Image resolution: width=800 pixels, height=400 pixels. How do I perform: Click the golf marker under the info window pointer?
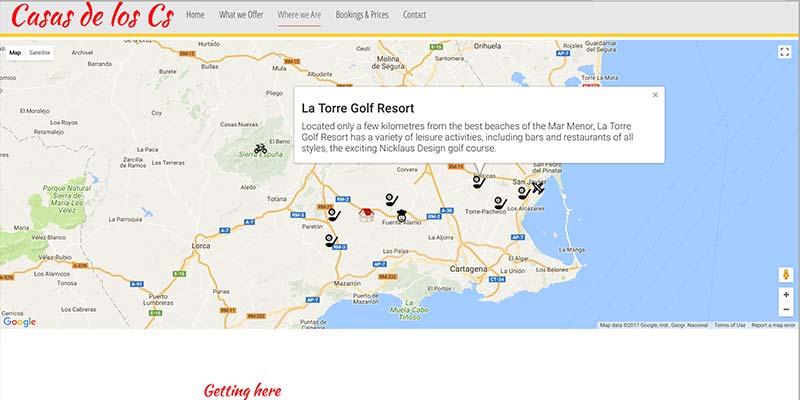(479, 182)
